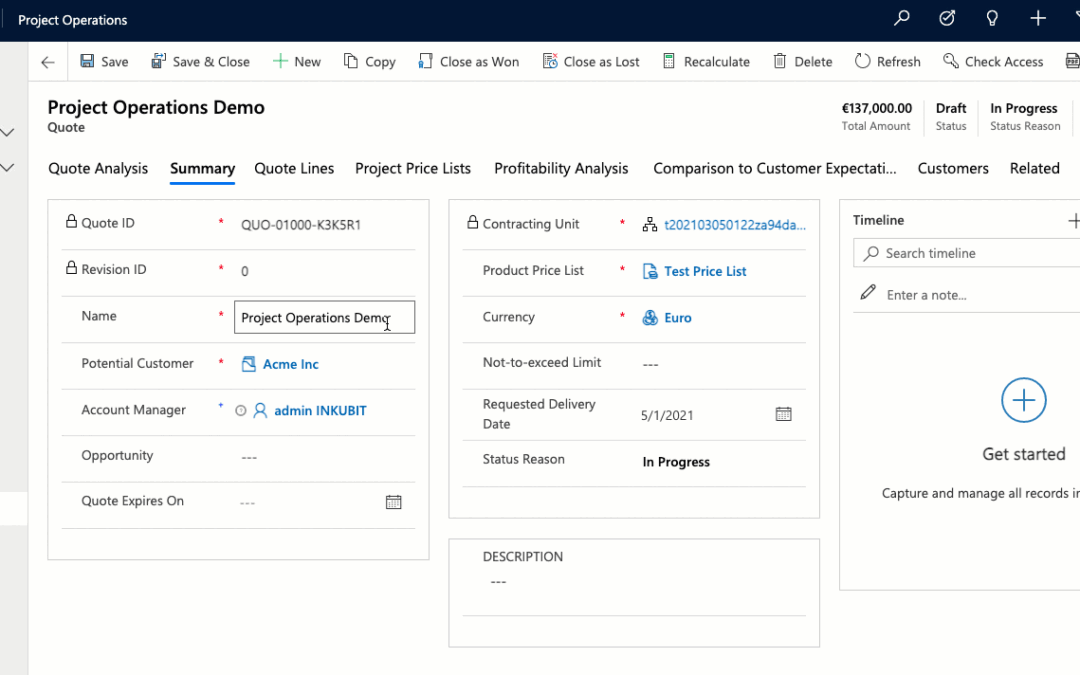Open the Quote Lines tab
Image resolution: width=1080 pixels, height=675 pixels.
[294, 169]
